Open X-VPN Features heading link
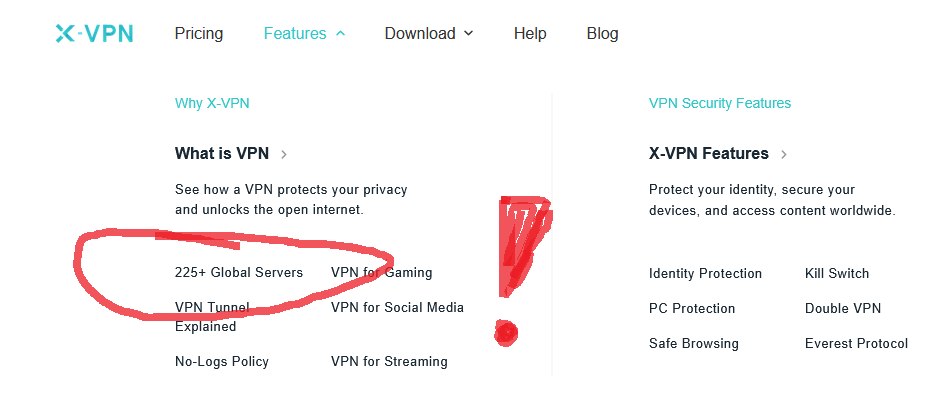The height and width of the screenshot is (400, 936). tap(709, 153)
